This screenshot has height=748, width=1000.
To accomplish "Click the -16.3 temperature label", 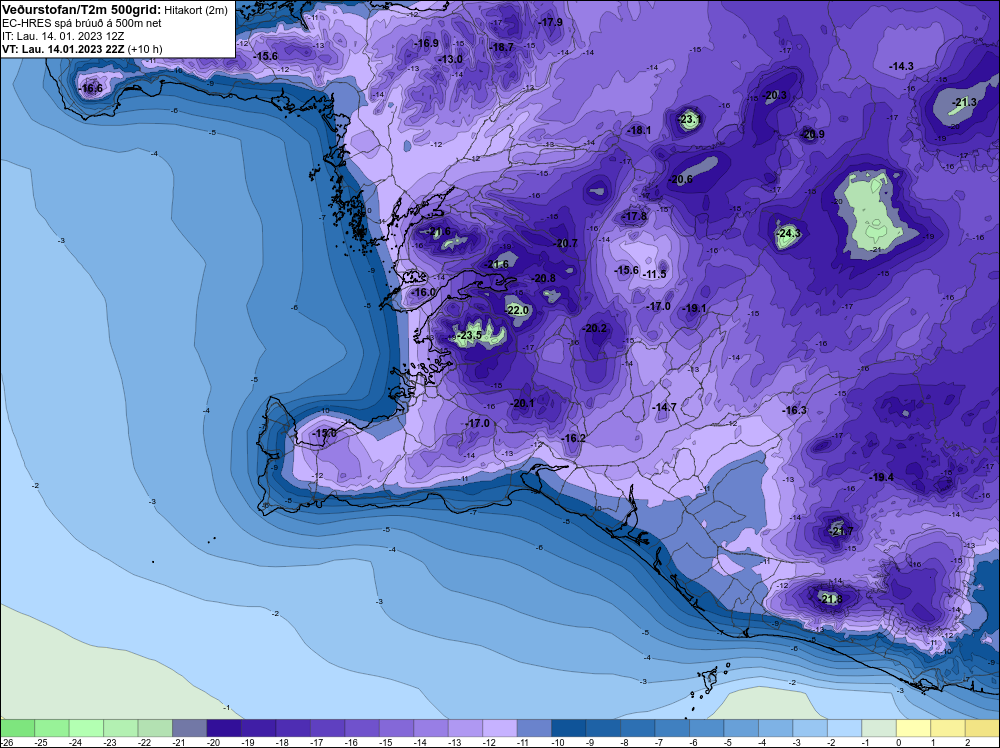I will [795, 410].
